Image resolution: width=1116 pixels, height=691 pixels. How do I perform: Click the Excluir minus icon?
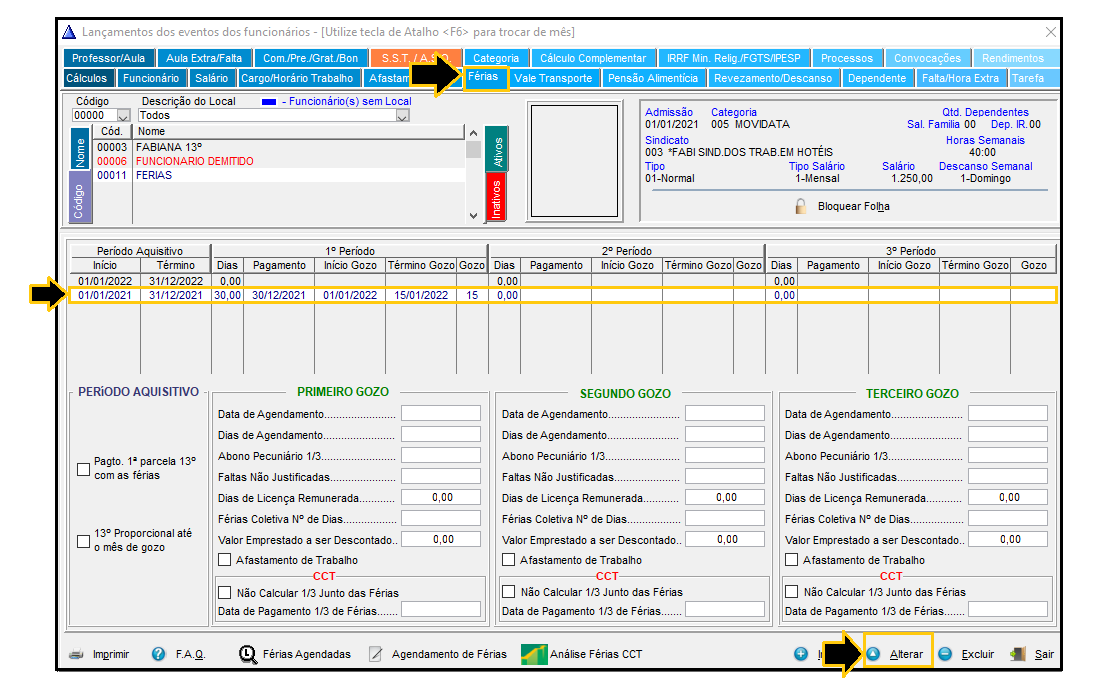pos(945,653)
